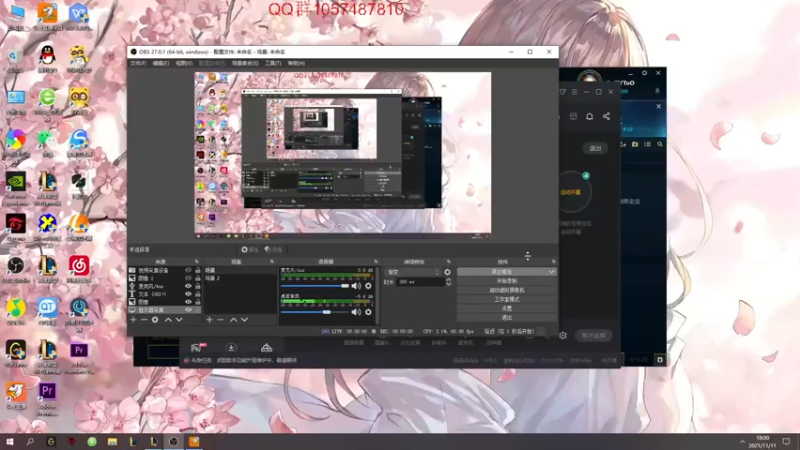Add a new source with the plus icon
Screen dimensions: 800x450
pyautogui.click(x=133, y=319)
